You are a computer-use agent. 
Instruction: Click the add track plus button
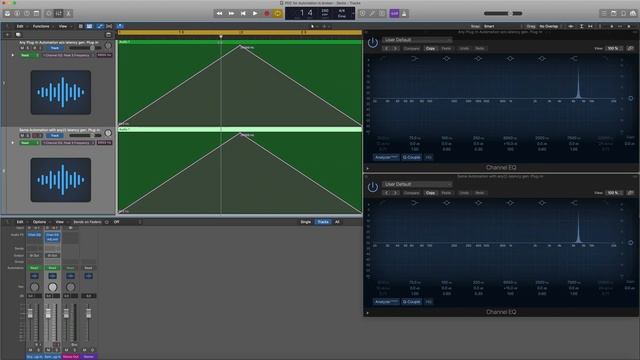click(7, 35)
